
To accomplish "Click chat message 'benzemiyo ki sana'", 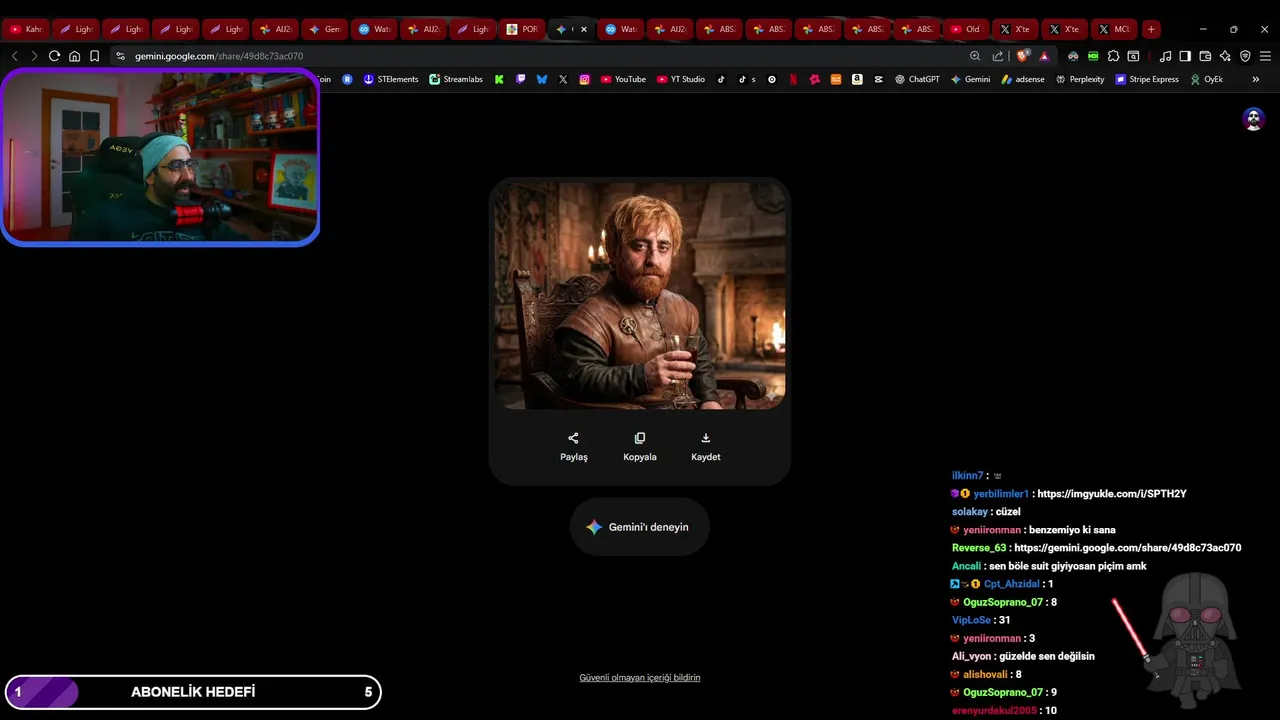I will tap(1072, 530).
